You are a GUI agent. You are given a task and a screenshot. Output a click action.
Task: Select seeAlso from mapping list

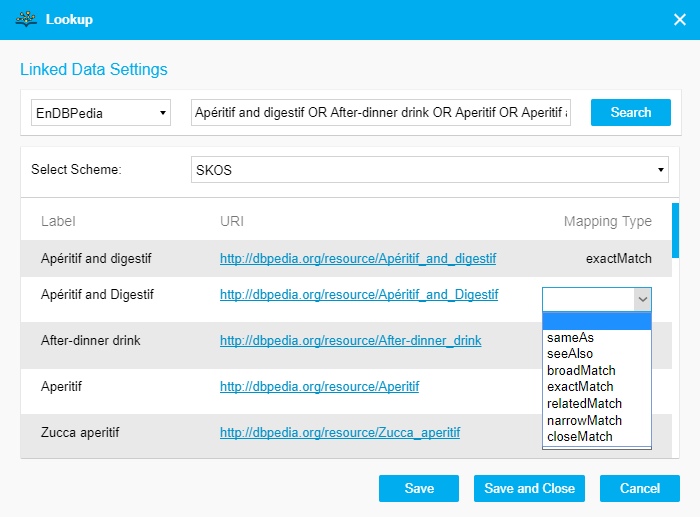tap(571, 354)
